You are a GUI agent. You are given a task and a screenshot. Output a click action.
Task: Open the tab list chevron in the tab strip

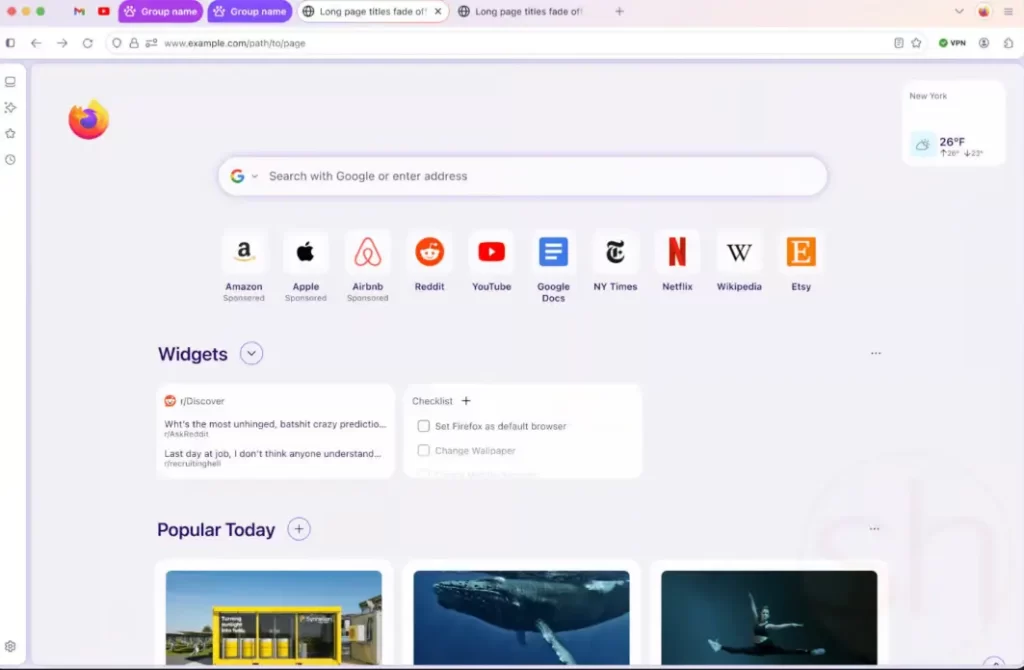click(x=959, y=11)
